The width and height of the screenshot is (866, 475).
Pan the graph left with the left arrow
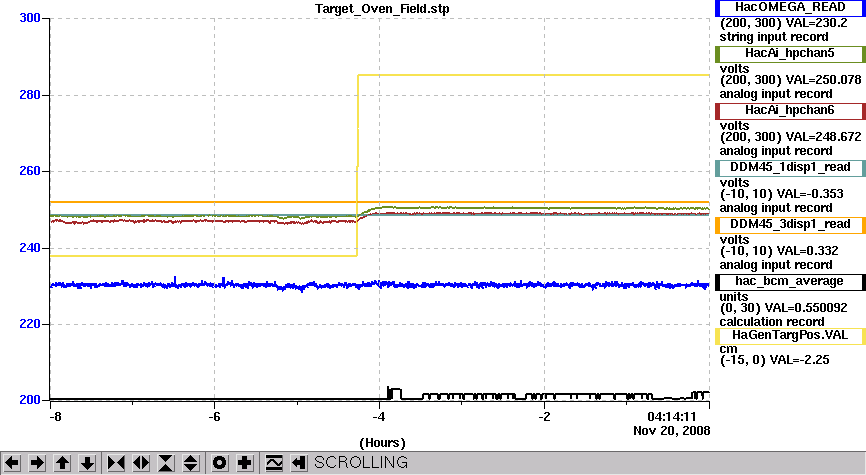(12, 462)
